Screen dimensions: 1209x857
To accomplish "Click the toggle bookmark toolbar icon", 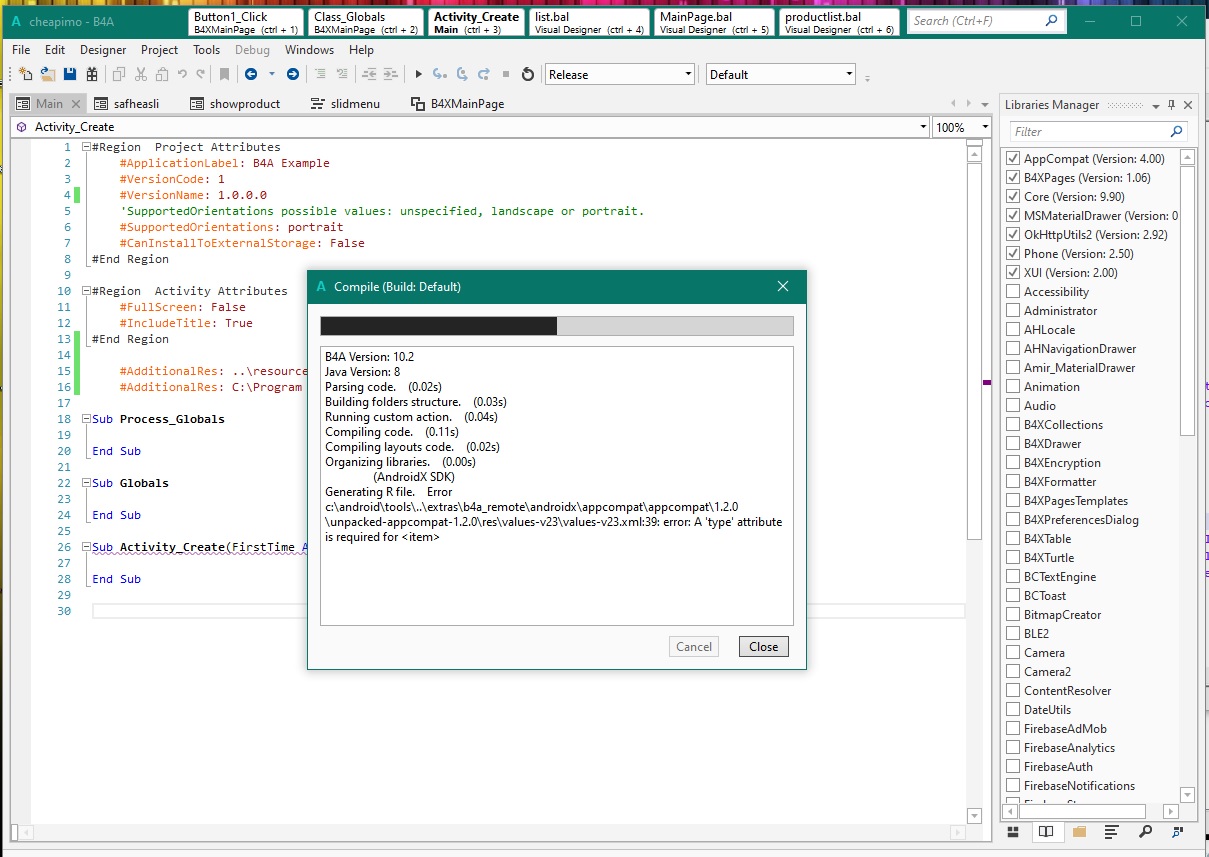I will tap(225, 74).
